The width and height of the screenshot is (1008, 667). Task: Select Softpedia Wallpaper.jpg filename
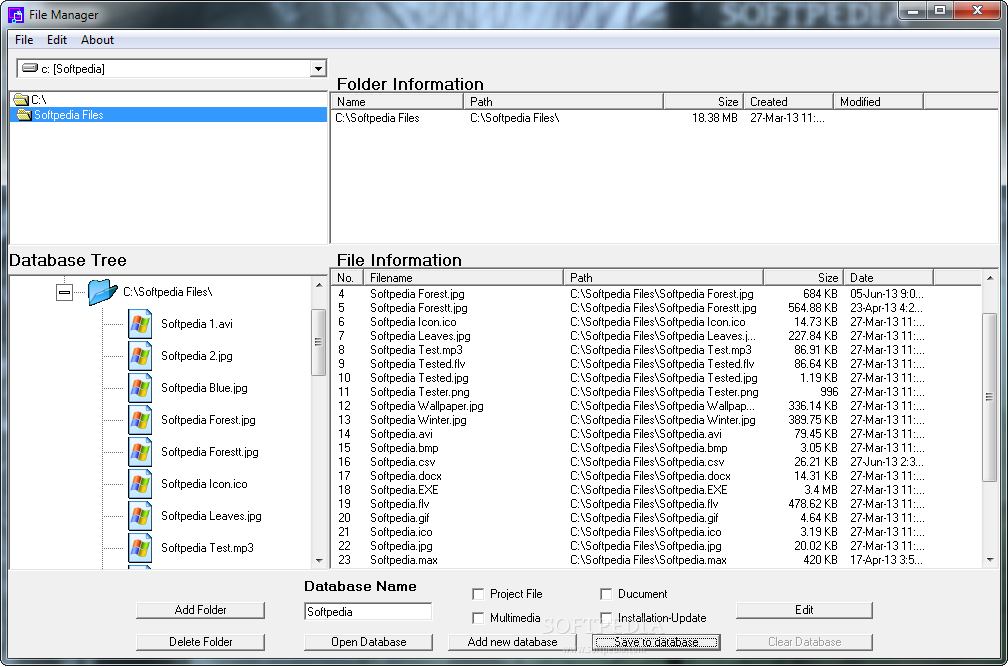pos(427,406)
